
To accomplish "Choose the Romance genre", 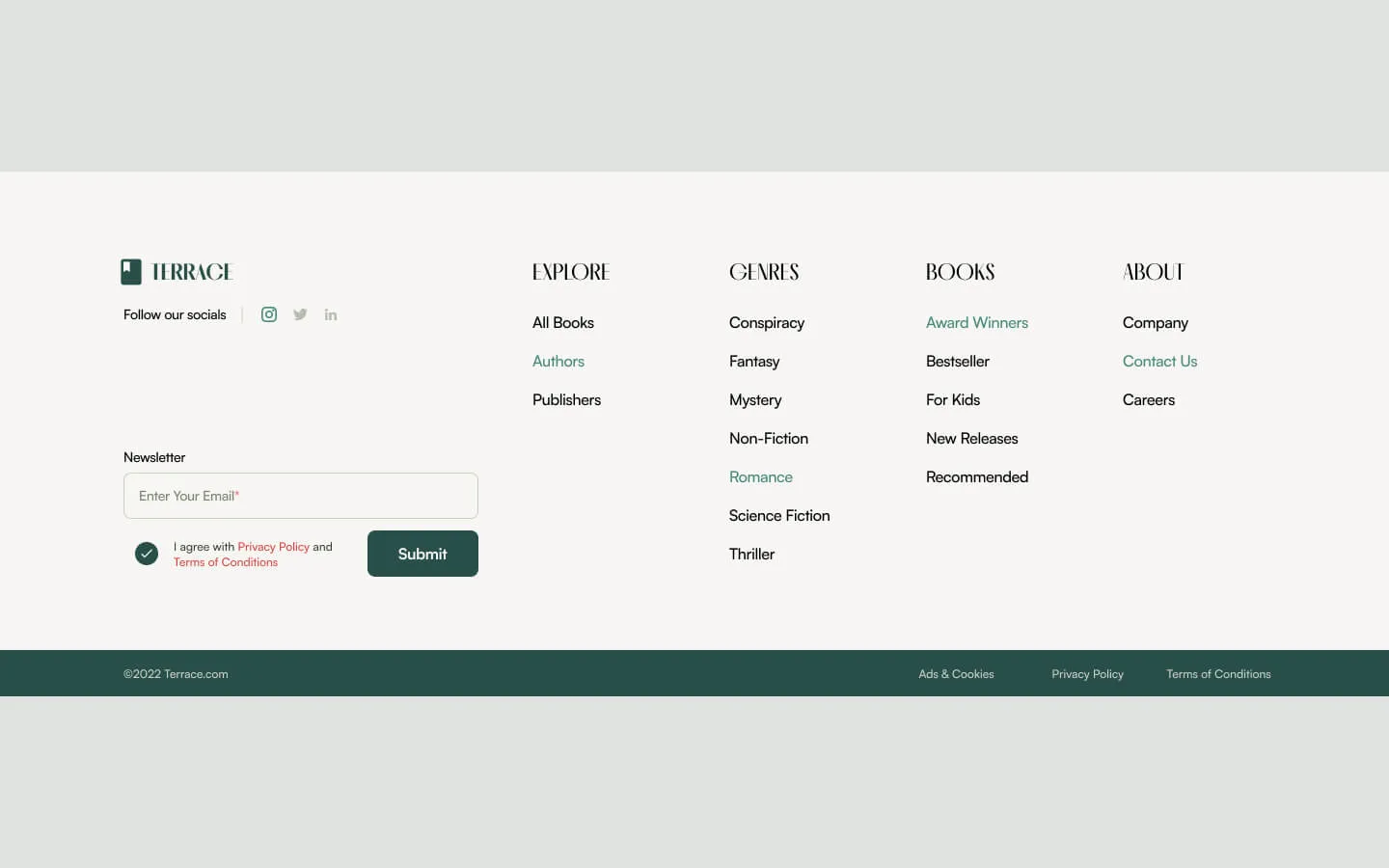I will (x=761, y=477).
